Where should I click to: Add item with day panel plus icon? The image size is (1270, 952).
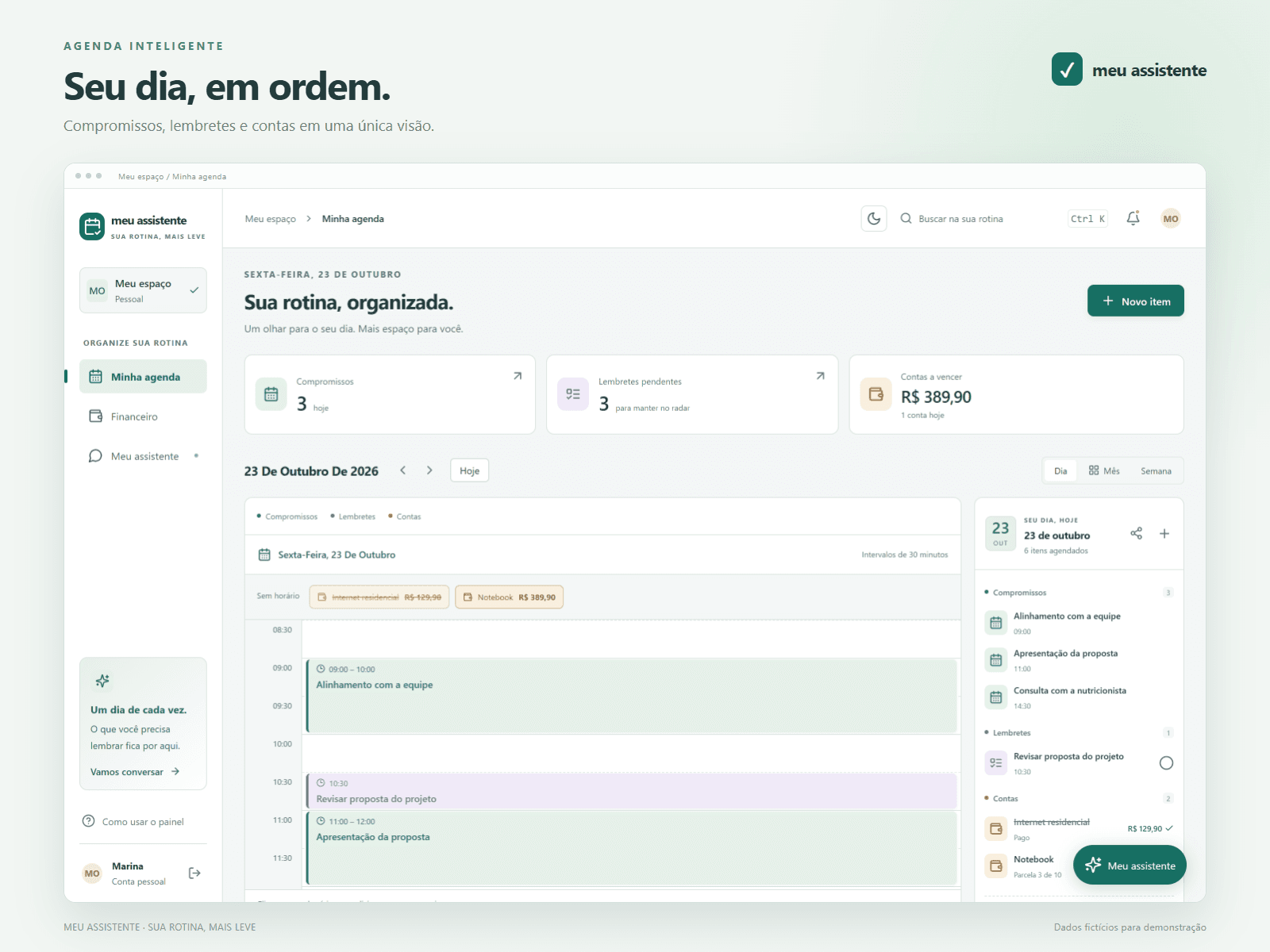click(x=1164, y=534)
